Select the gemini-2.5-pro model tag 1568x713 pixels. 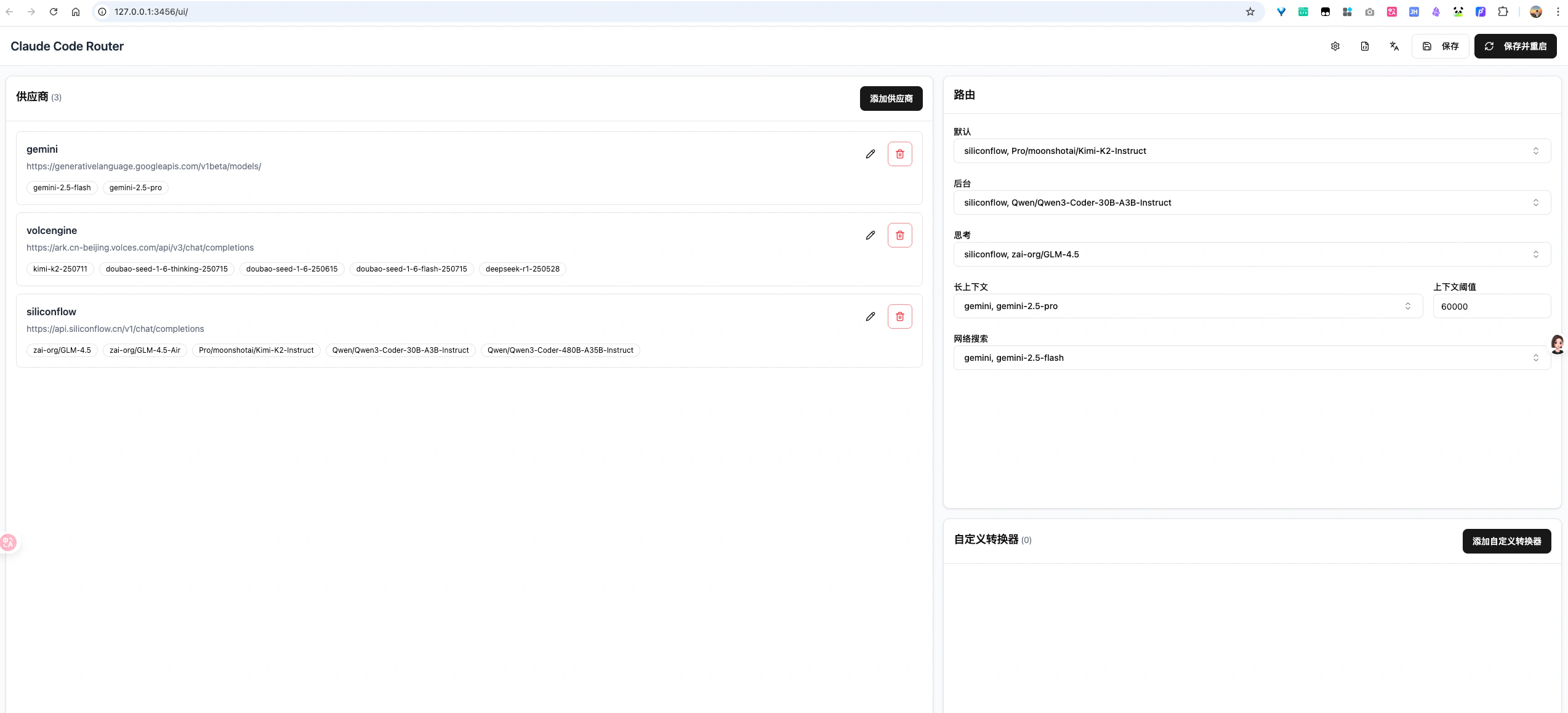[x=135, y=188]
